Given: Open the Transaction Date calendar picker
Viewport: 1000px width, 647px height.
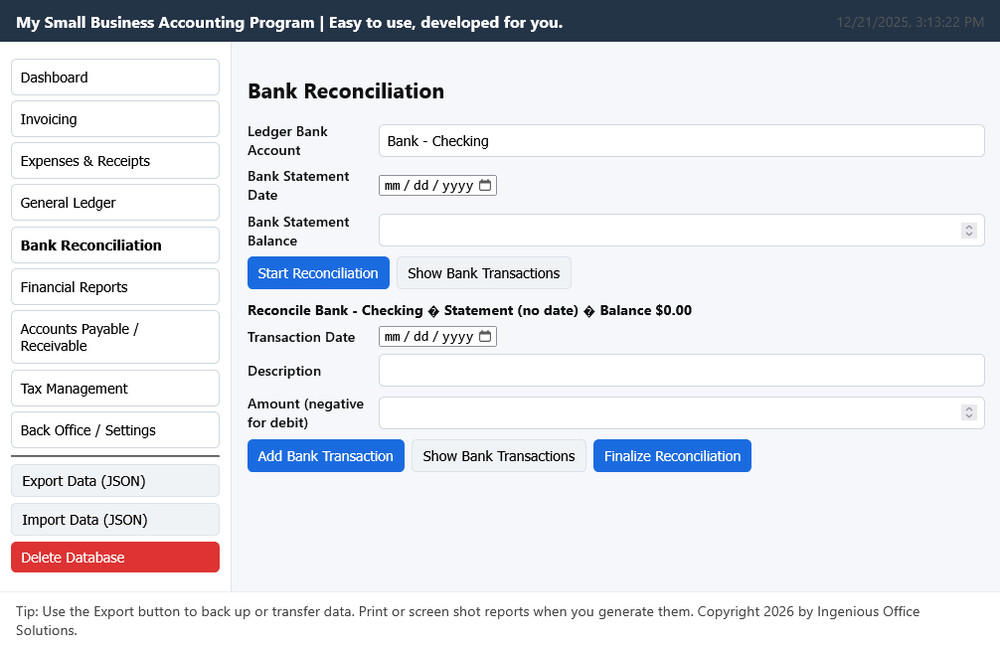Looking at the screenshot, I should pos(487,336).
